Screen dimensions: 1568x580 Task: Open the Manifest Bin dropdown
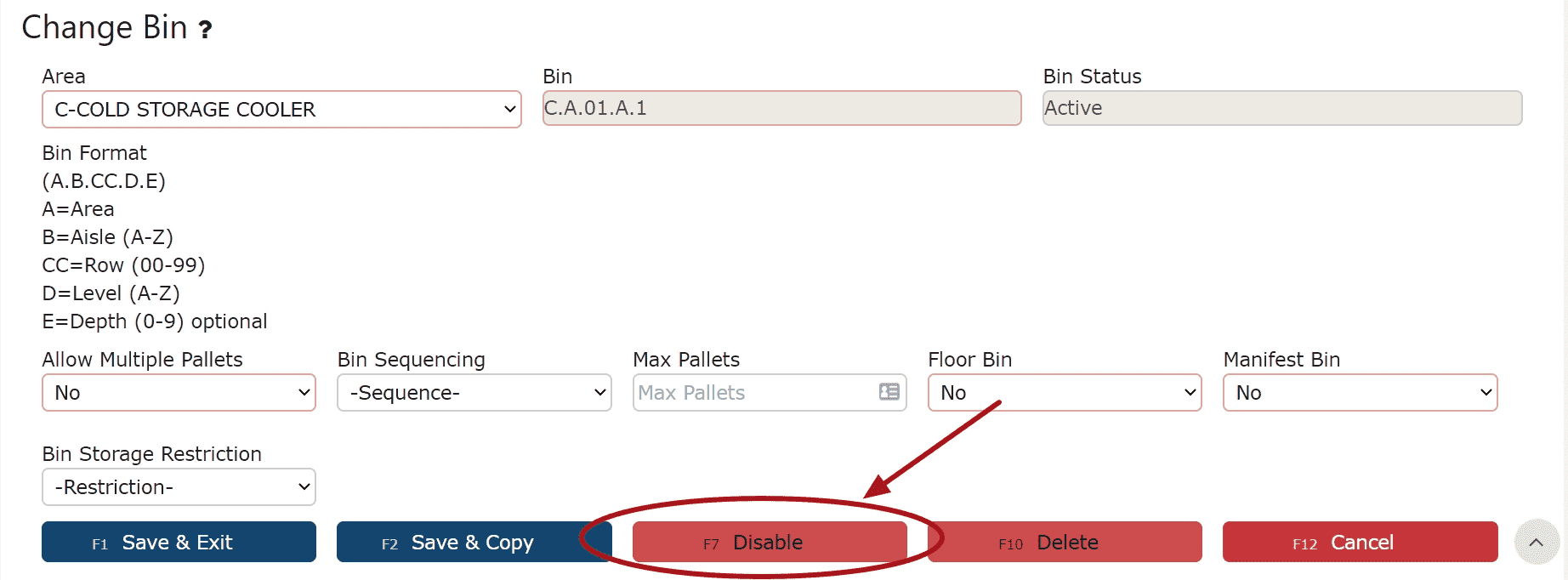1361,393
